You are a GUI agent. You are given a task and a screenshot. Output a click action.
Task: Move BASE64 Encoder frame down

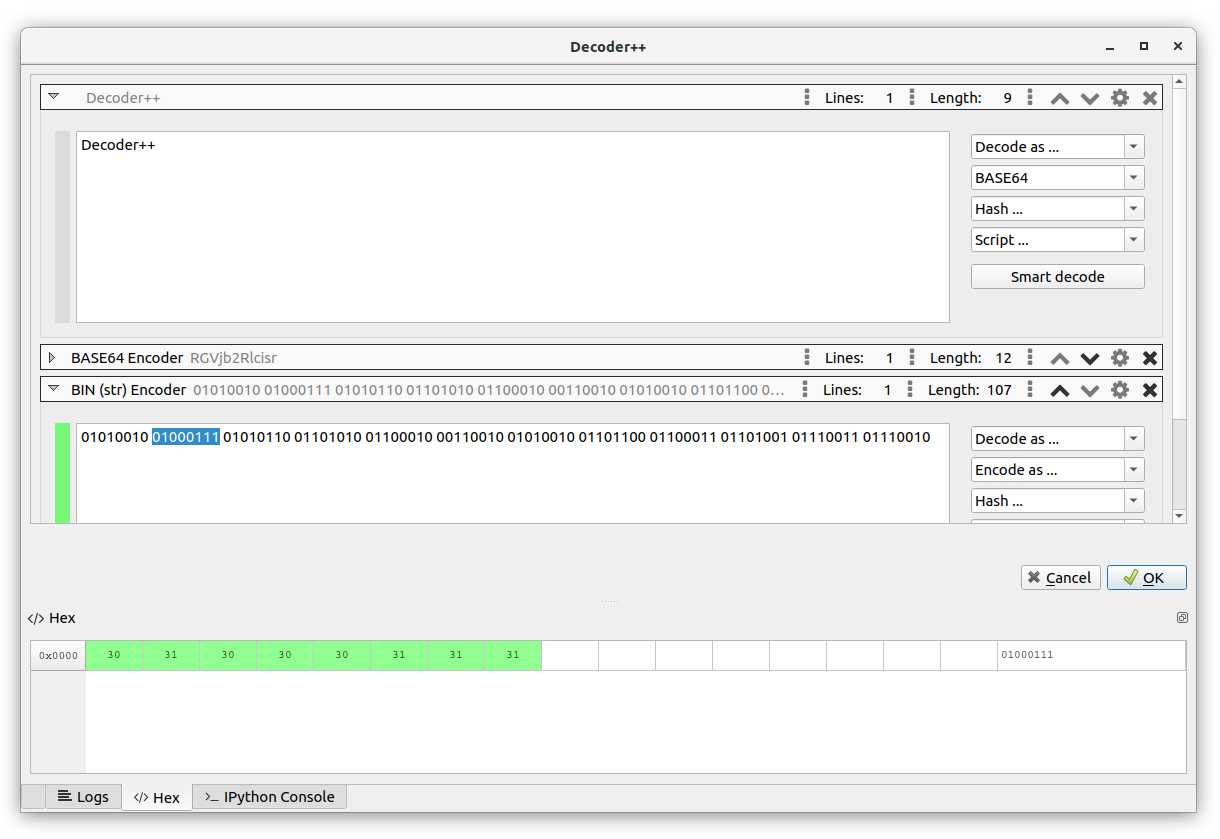pyautogui.click(x=1090, y=358)
